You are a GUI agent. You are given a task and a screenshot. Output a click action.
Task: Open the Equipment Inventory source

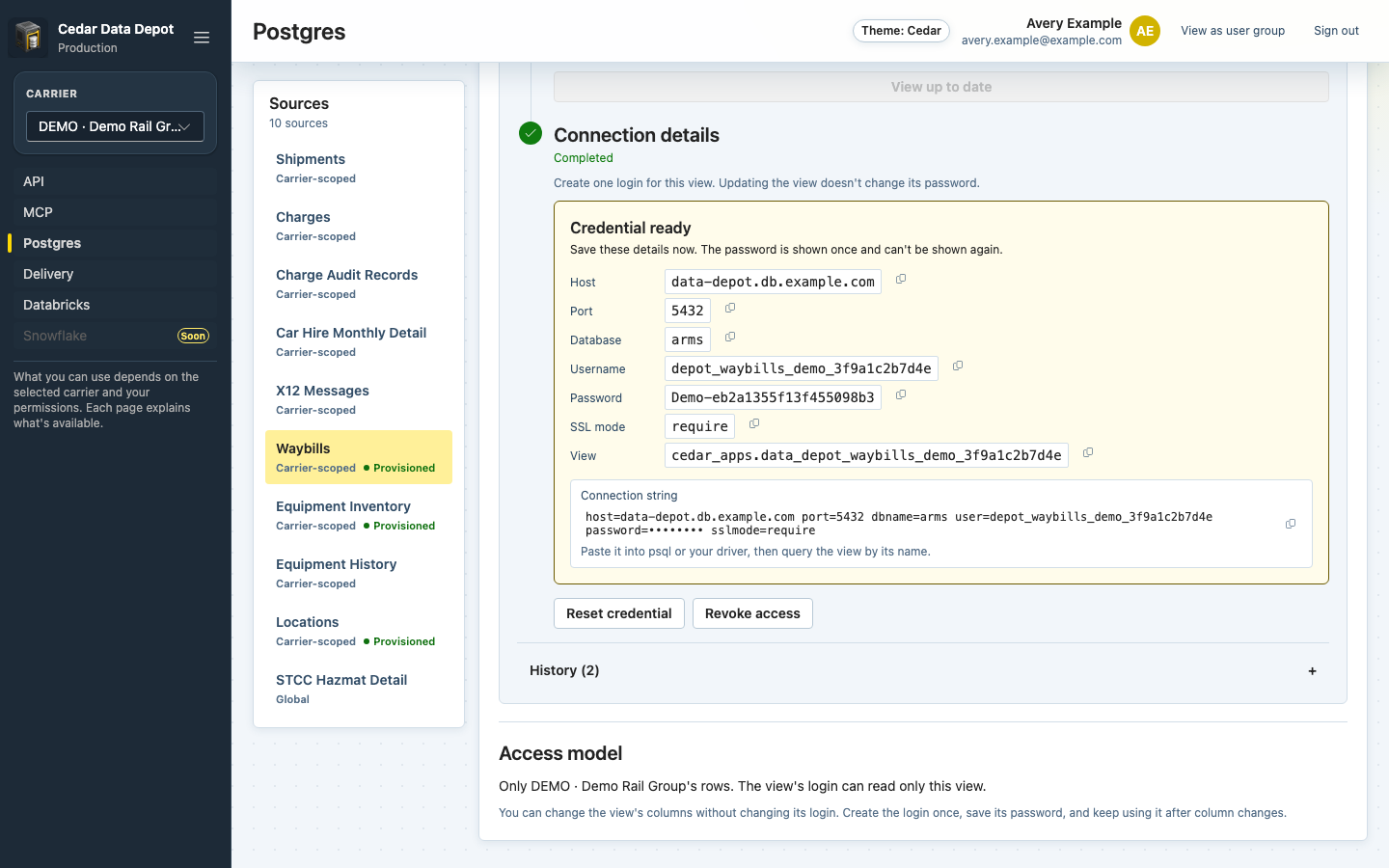click(359, 515)
